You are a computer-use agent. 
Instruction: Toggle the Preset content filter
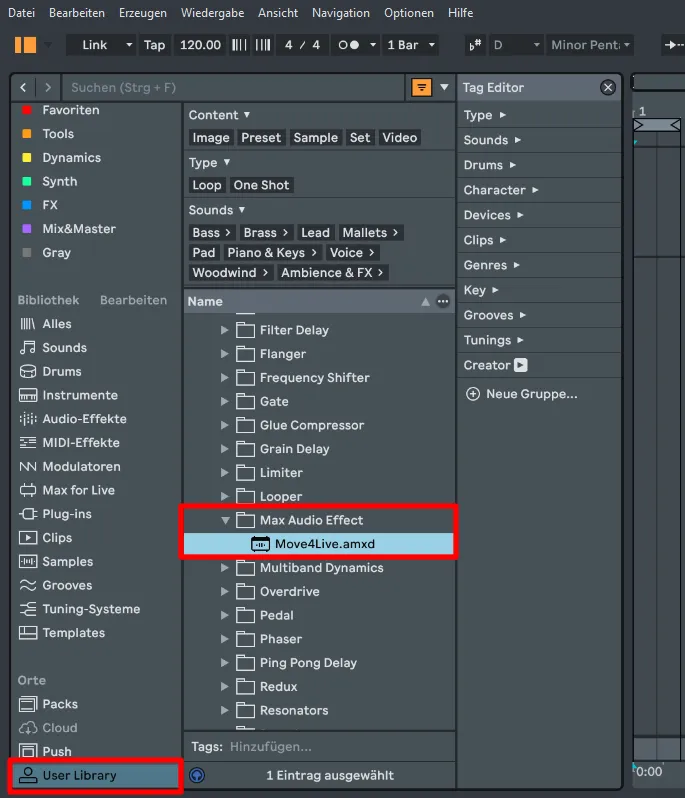[x=261, y=137]
